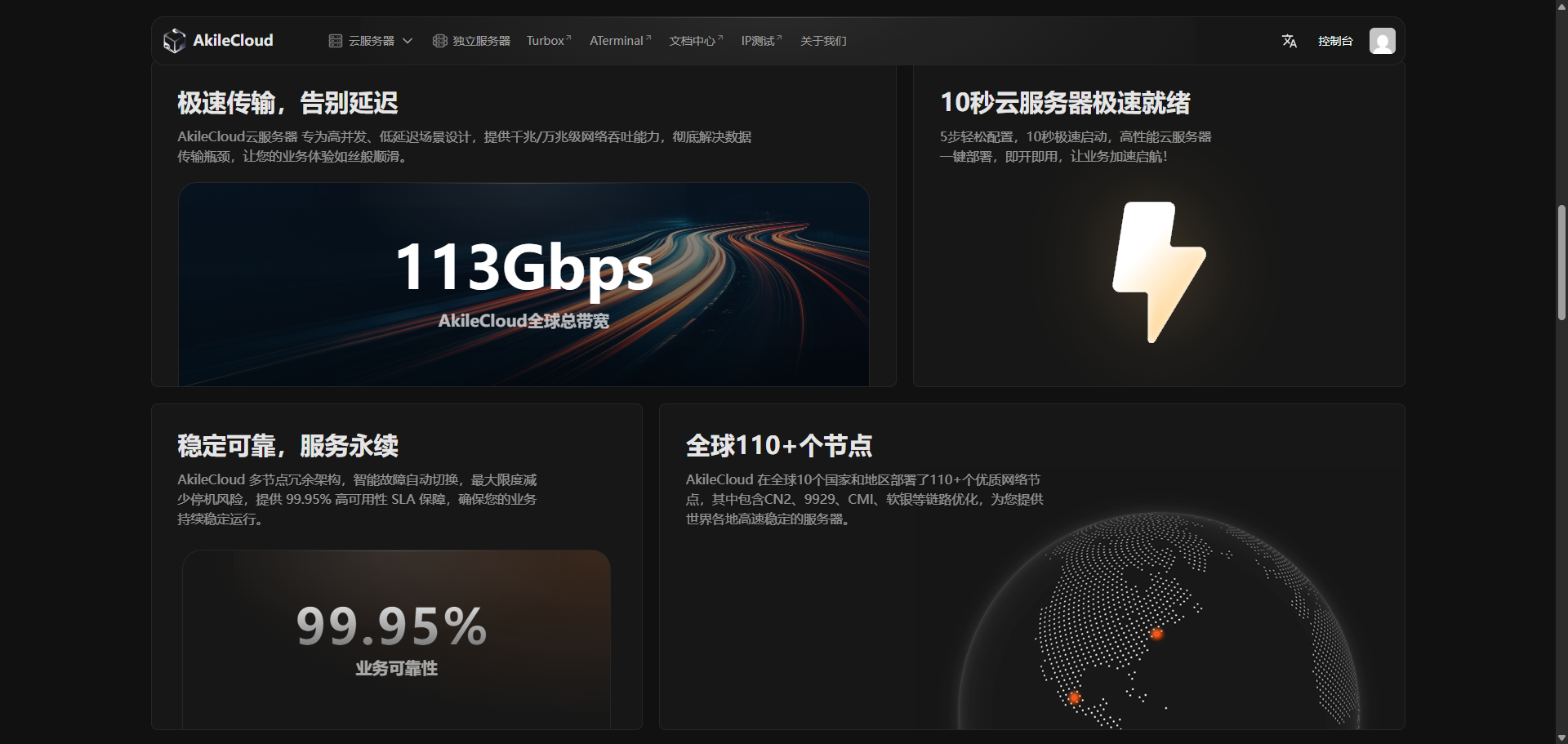Viewport: 1568px width, 744px height.
Task: Click the lightning bolt graphic
Action: [x=1159, y=272]
